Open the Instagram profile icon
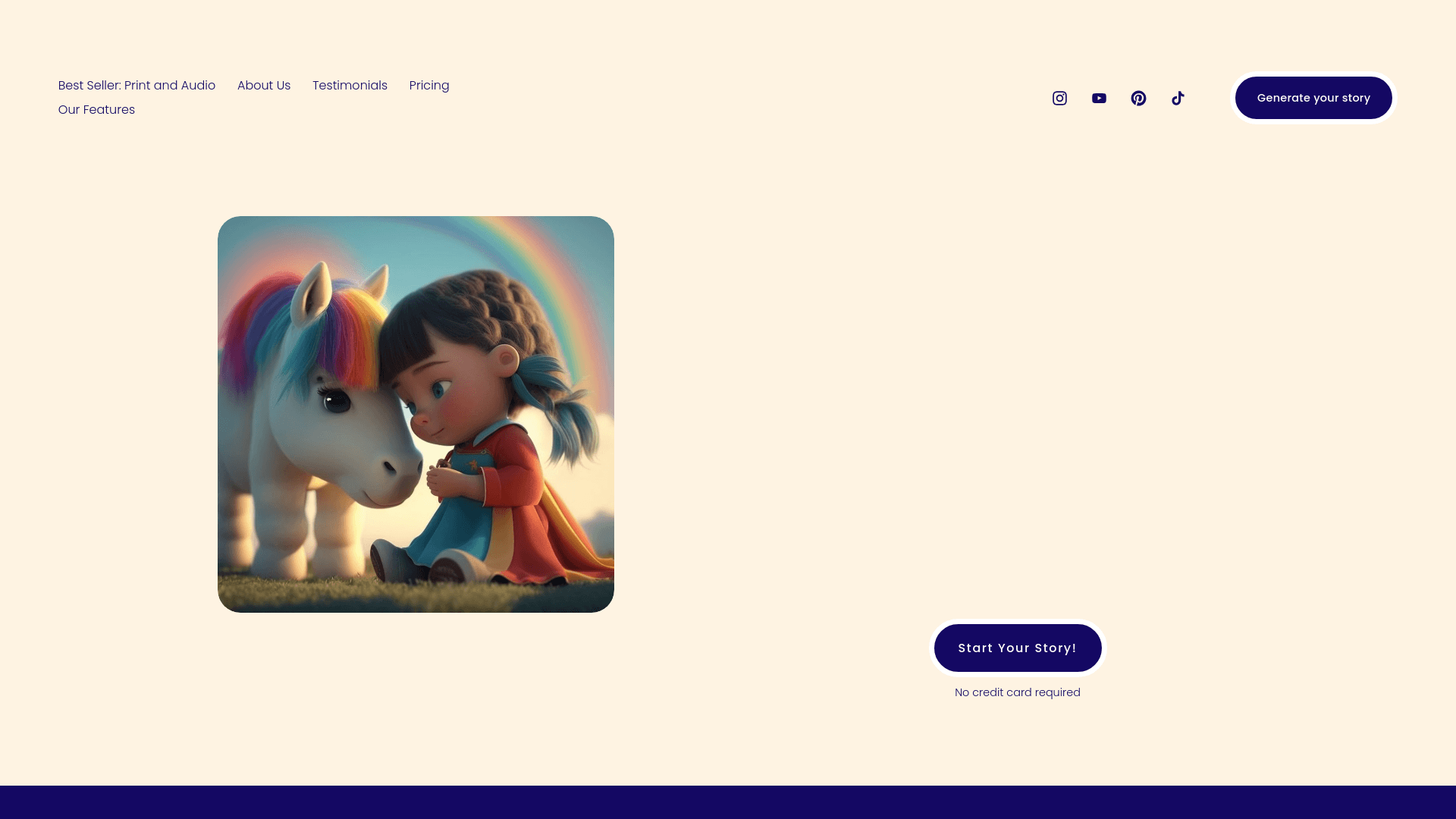Screen dimensions: 1456x819 tap(1059, 98)
